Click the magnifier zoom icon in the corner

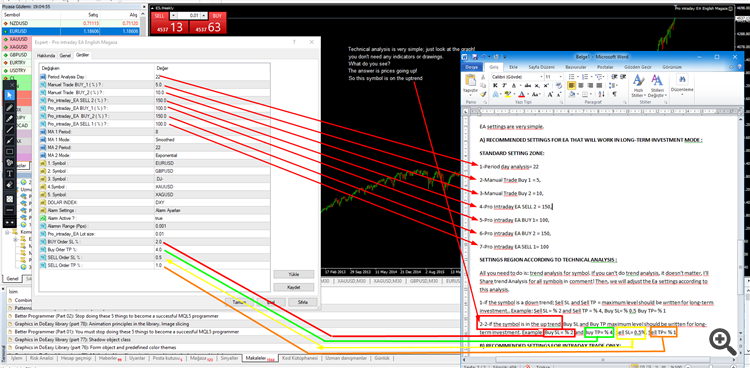(723, 341)
